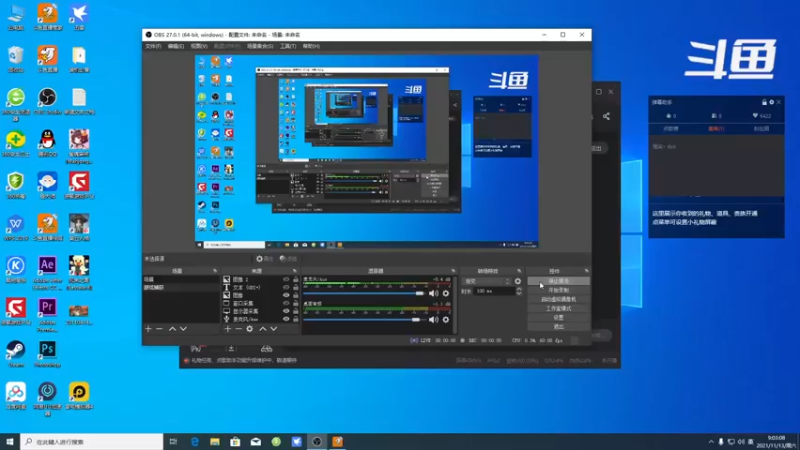Click the share icon in Douyu companion window

[x=606, y=116]
